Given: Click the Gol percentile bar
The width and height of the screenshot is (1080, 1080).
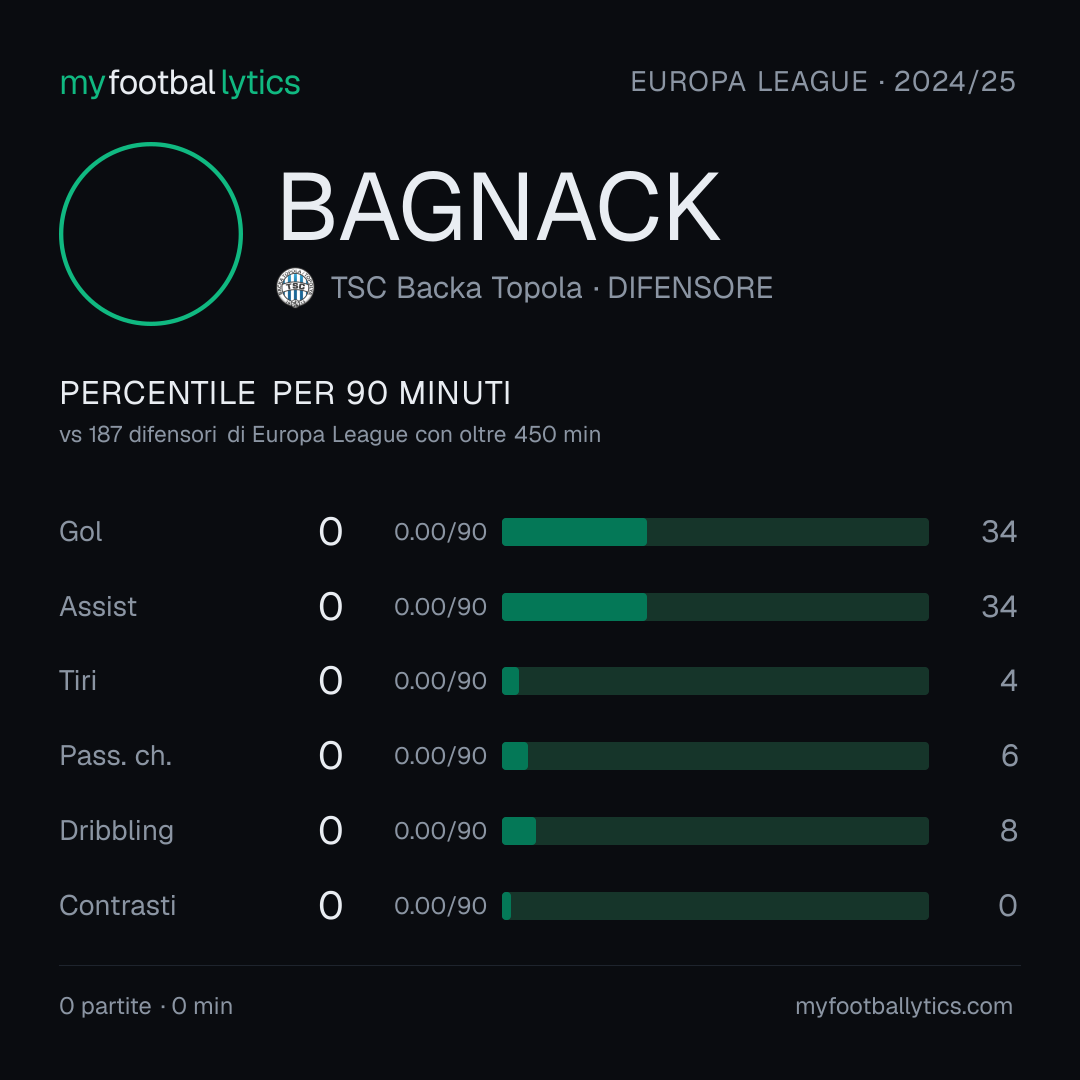Looking at the screenshot, I should tap(715, 532).
